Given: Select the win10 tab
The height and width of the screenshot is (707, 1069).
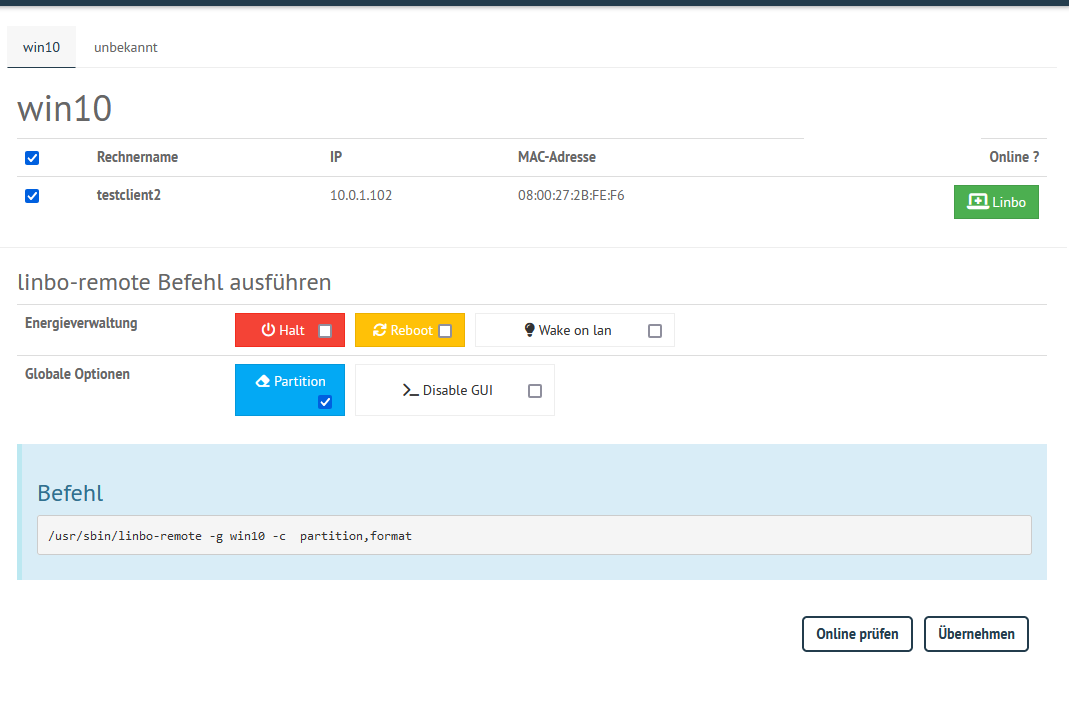Looking at the screenshot, I should pyautogui.click(x=42, y=47).
